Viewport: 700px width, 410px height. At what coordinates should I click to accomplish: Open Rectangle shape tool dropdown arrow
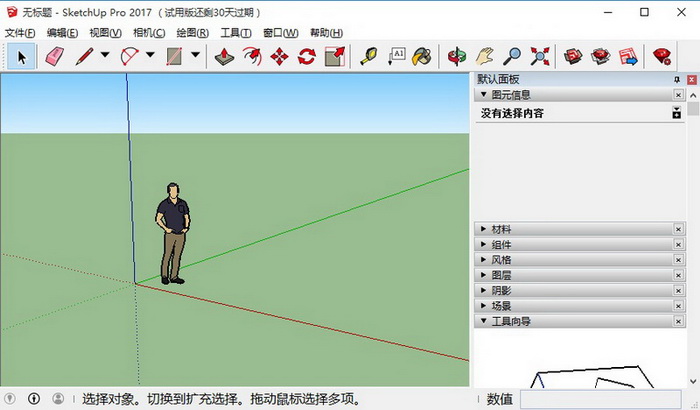[x=195, y=55]
